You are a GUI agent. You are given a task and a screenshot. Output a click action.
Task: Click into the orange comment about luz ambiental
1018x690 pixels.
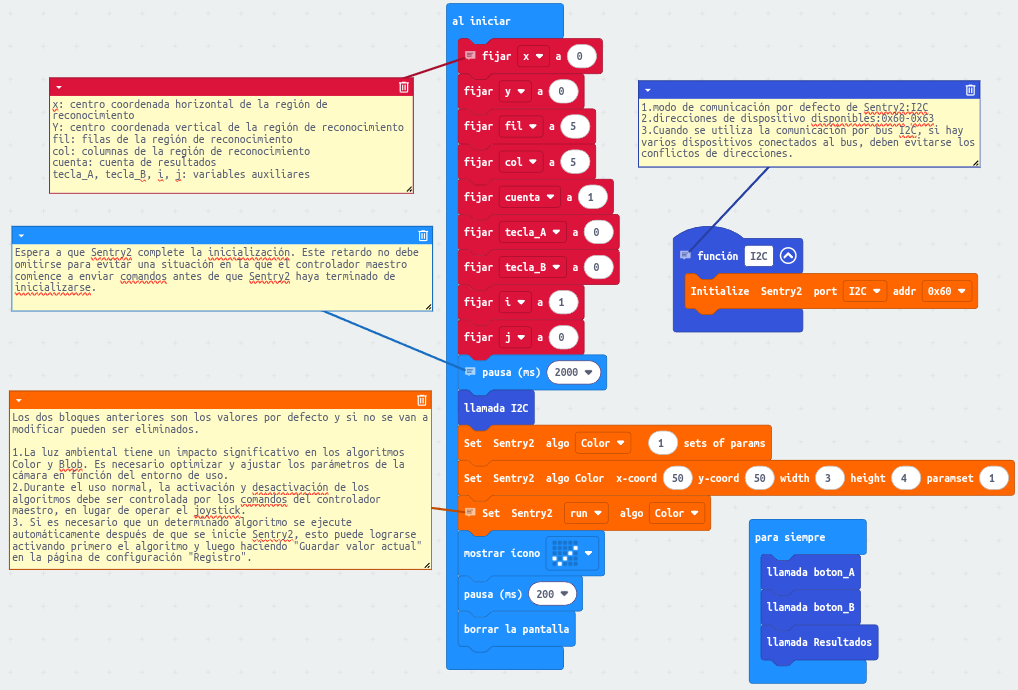tap(220, 488)
